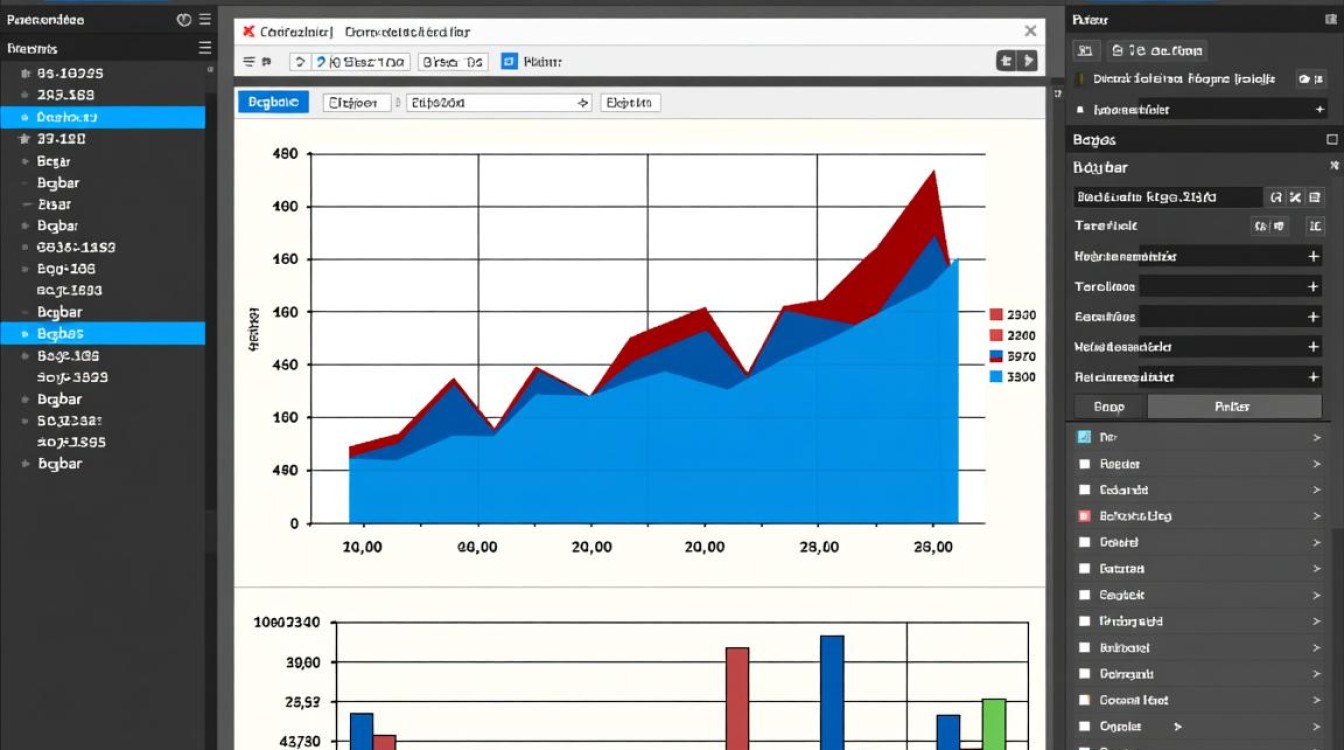1344x750 pixels.
Task: Open the wide dropdown field in chart filter bar
Action: 498,102
